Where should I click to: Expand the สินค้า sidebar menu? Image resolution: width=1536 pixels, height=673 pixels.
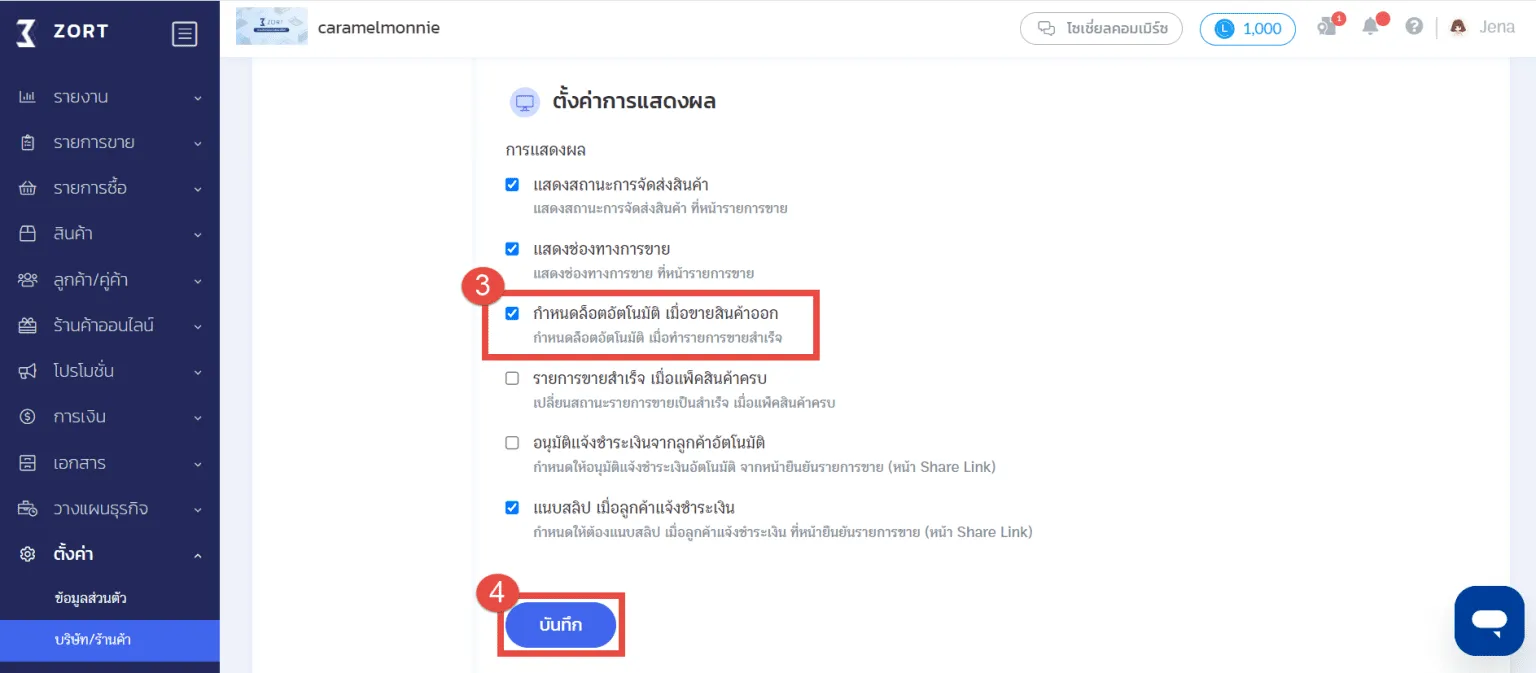pos(110,234)
